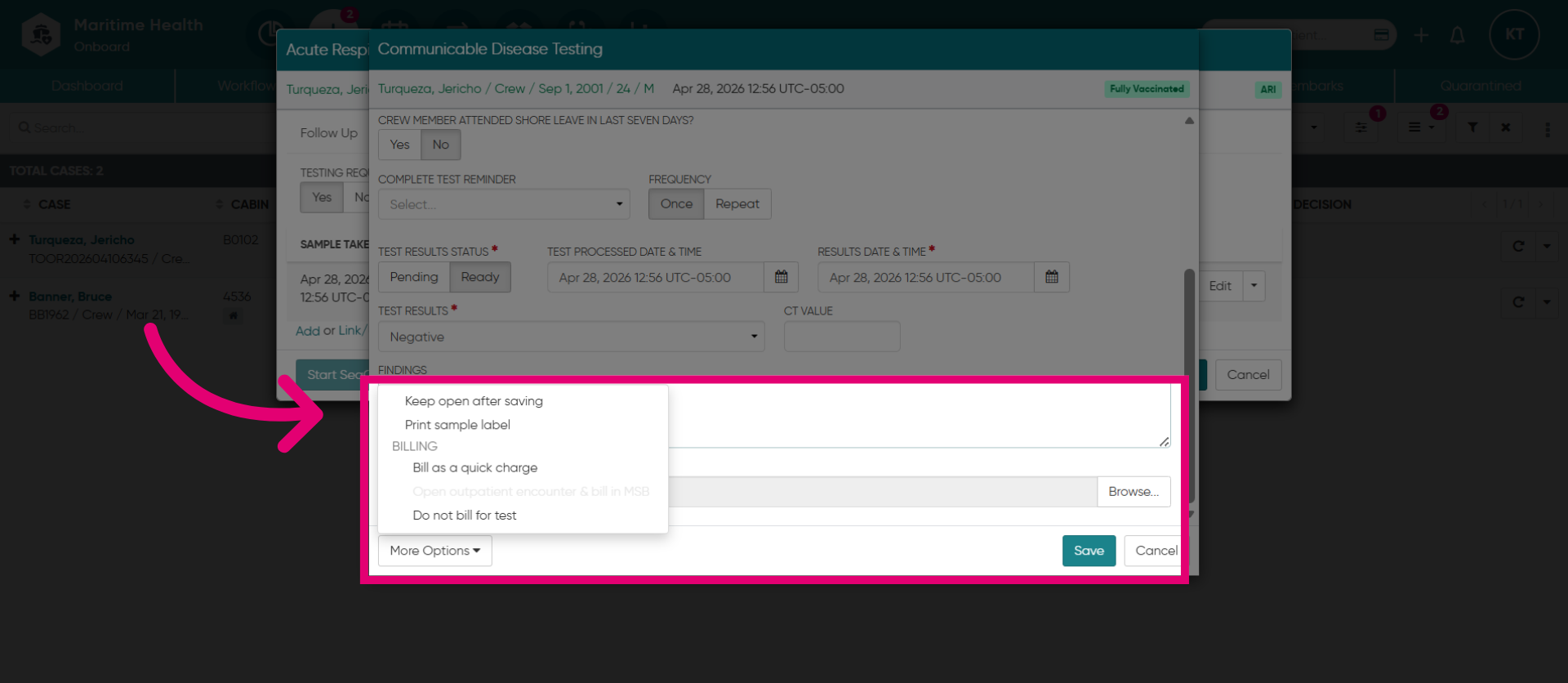Click into the Findings text area
This screenshot has height=683, width=1568.
[919, 416]
